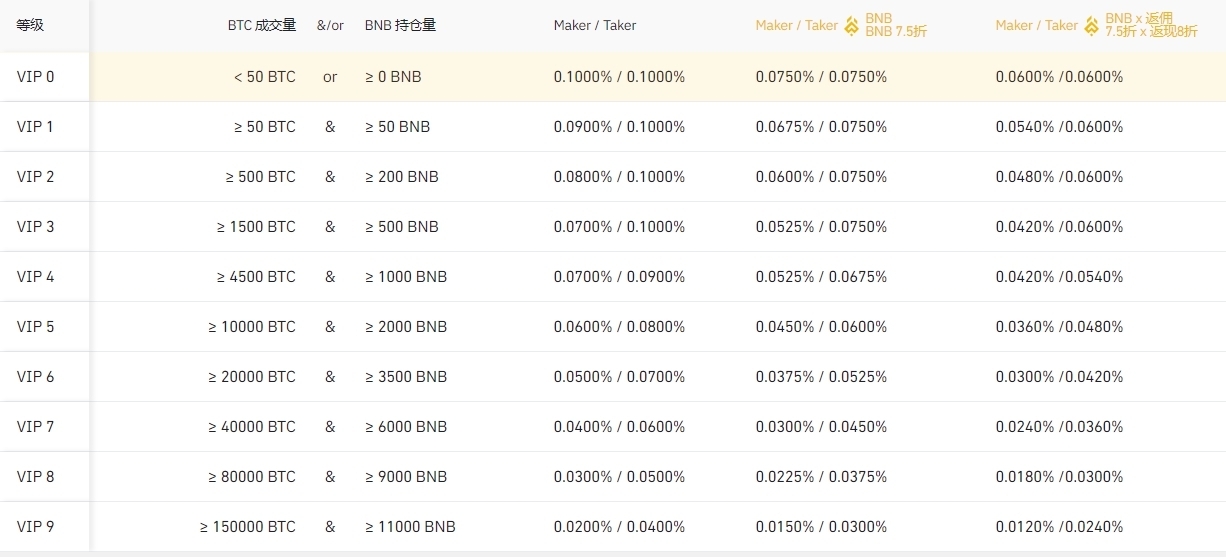
Task: Click the 'BTC 成交量' column header
Action: point(262,26)
